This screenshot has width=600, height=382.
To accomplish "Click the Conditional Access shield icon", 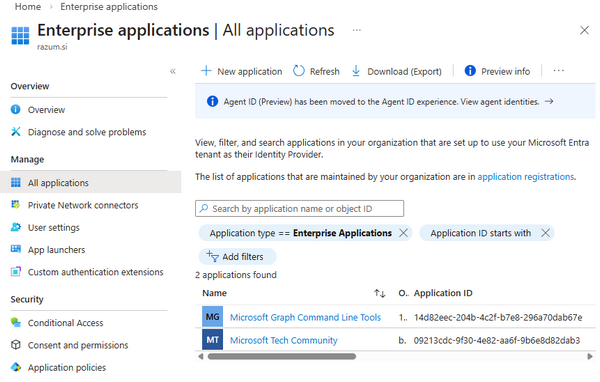I will pyautogui.click(x=16, y=322).
